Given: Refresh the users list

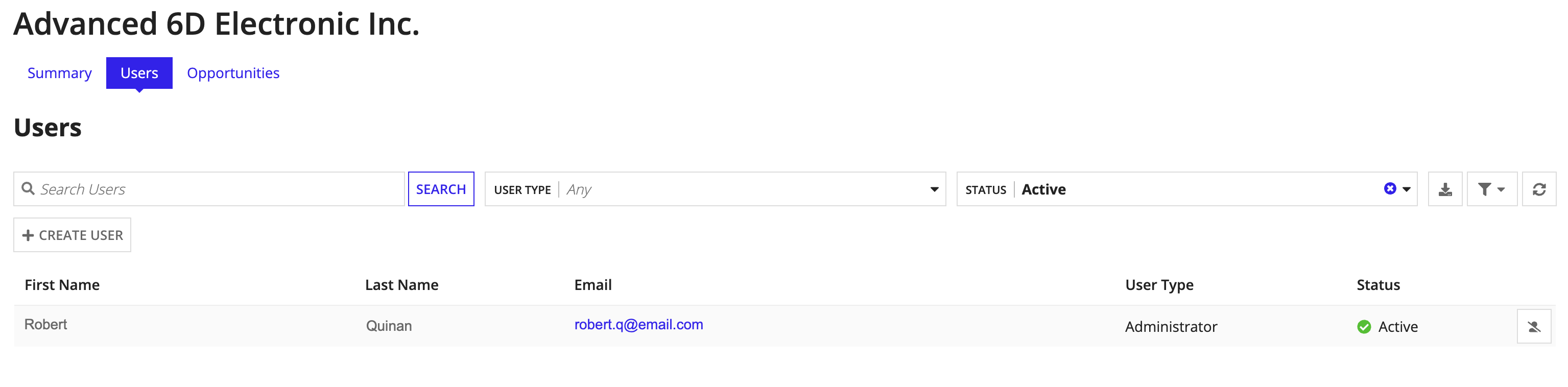Looking at the screenshot, I should [x=1539, y=189].
